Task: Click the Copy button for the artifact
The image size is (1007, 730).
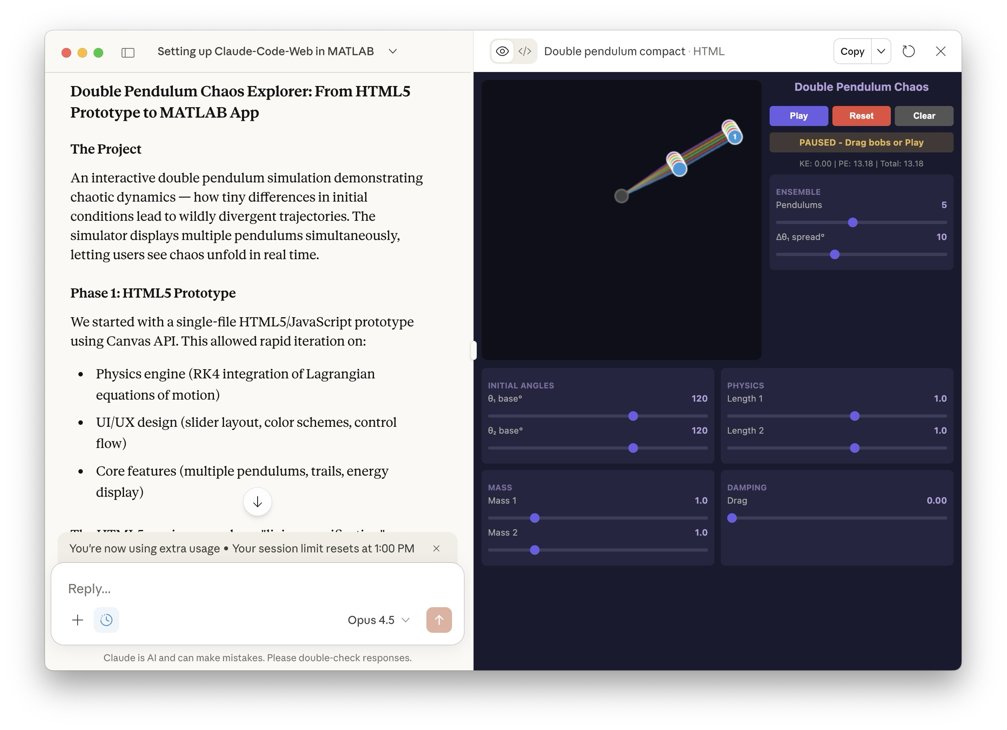Action: coord(853,51)
